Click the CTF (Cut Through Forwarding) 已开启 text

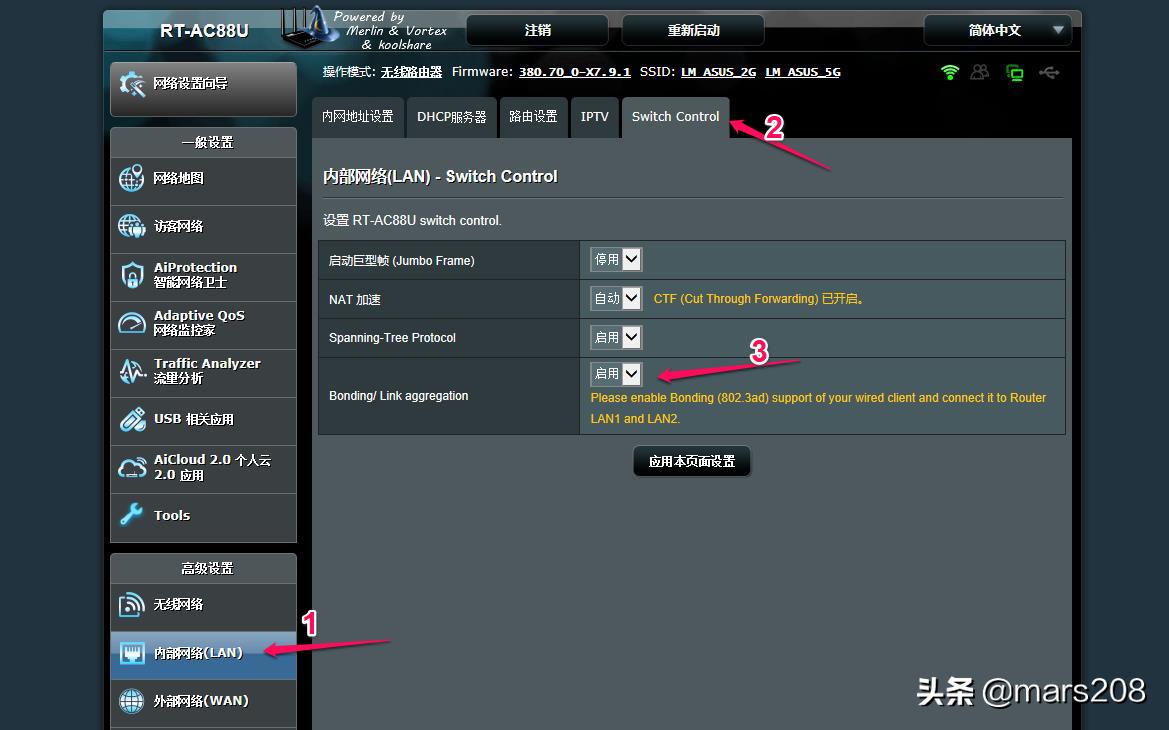tap(758, 299)
